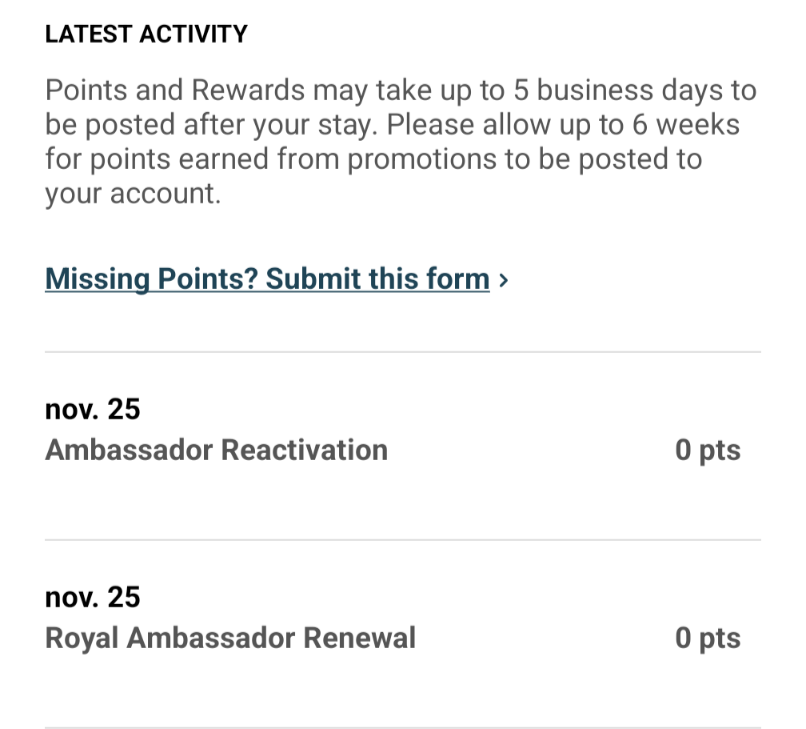Click "your account." at end of notice

[x=133, y=194]
